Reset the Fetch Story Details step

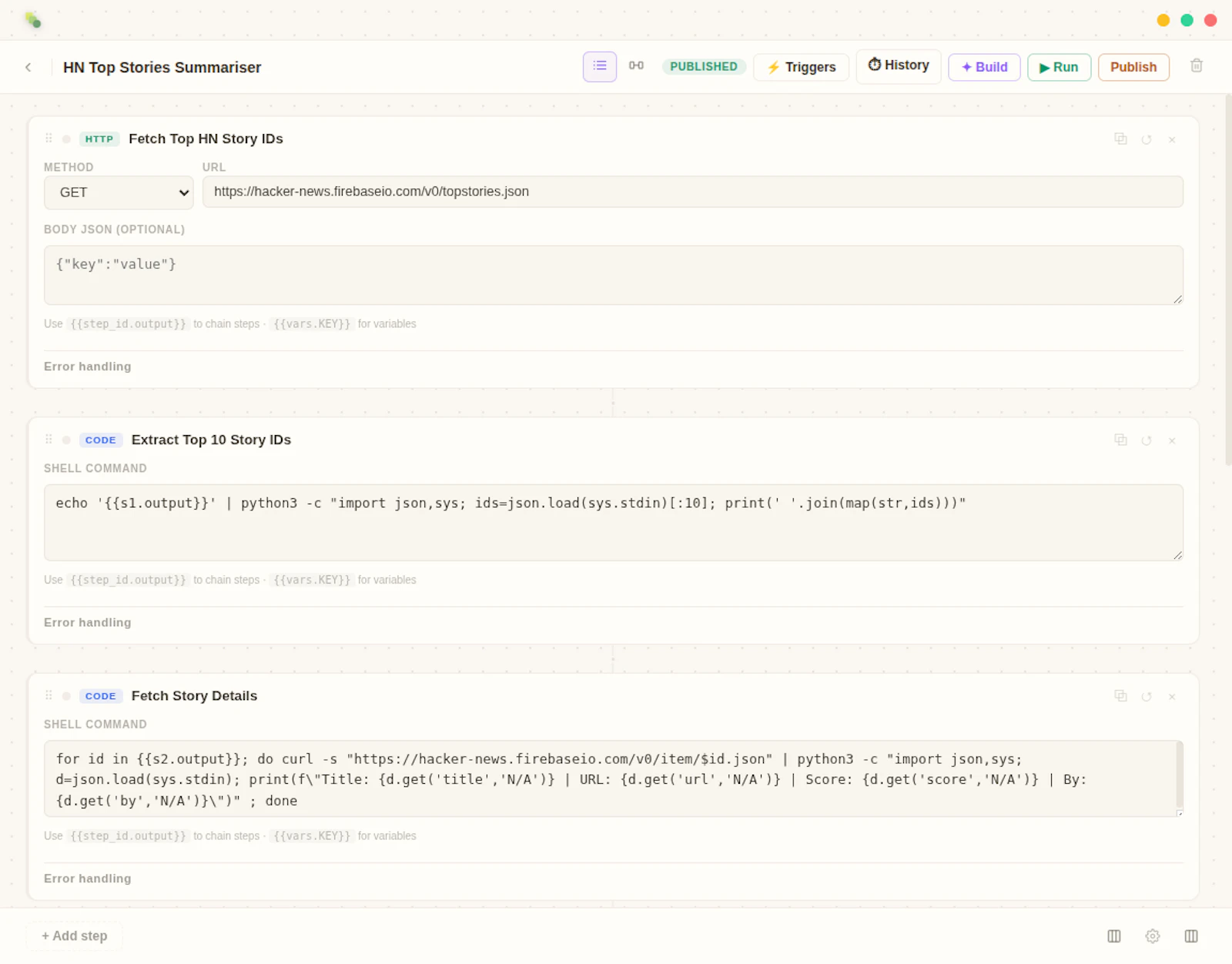(x=1147, y=697)
